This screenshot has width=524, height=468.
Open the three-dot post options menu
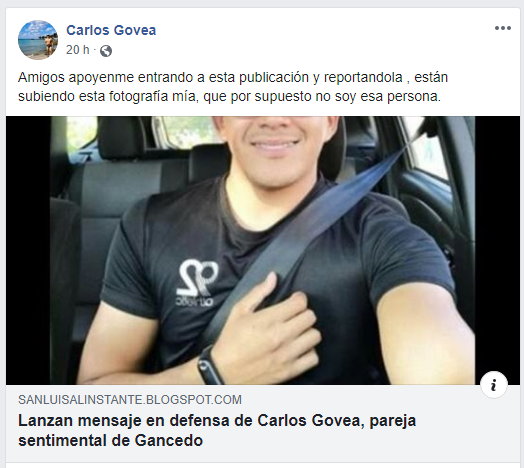[503, 28]
